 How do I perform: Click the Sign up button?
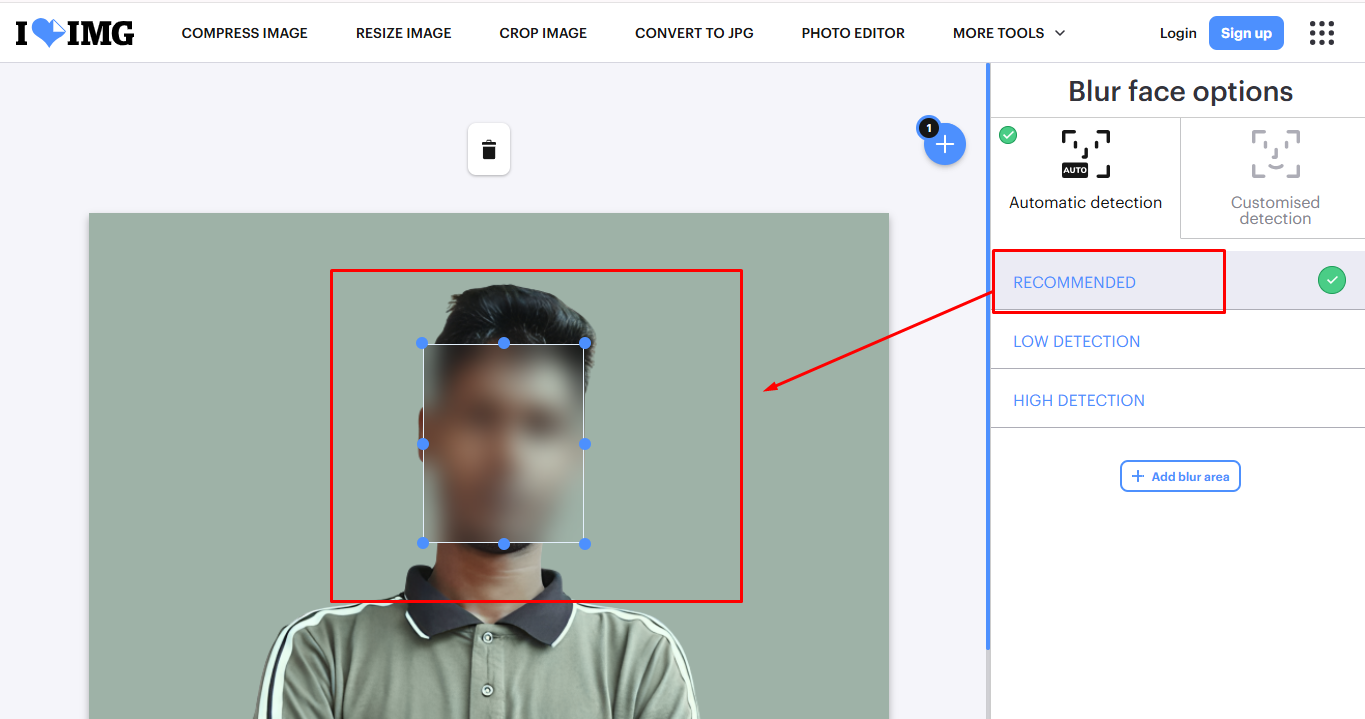point(1245,32)
